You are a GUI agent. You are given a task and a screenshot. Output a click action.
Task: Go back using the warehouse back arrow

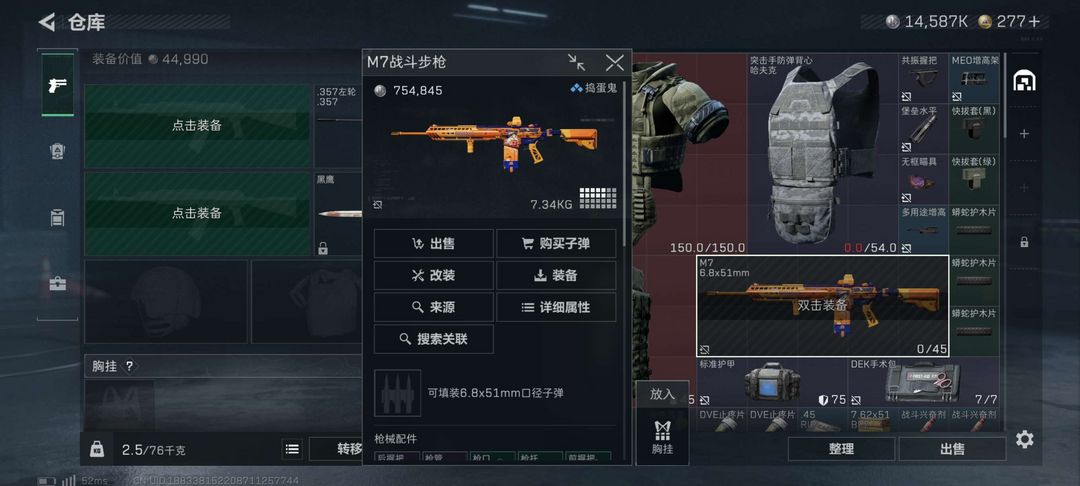tap(47, 22)
